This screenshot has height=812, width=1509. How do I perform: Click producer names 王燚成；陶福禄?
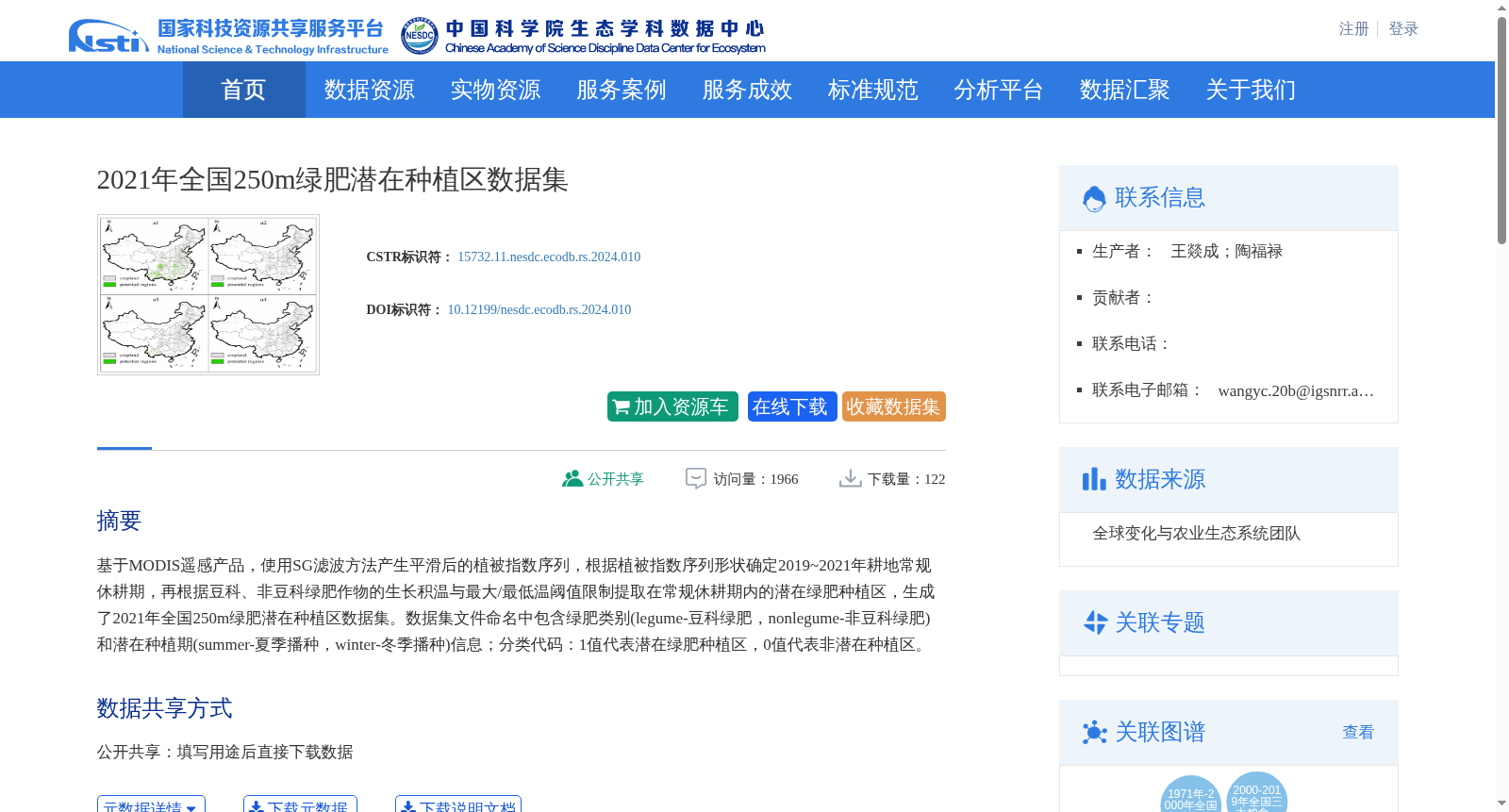coord(1226,251)
